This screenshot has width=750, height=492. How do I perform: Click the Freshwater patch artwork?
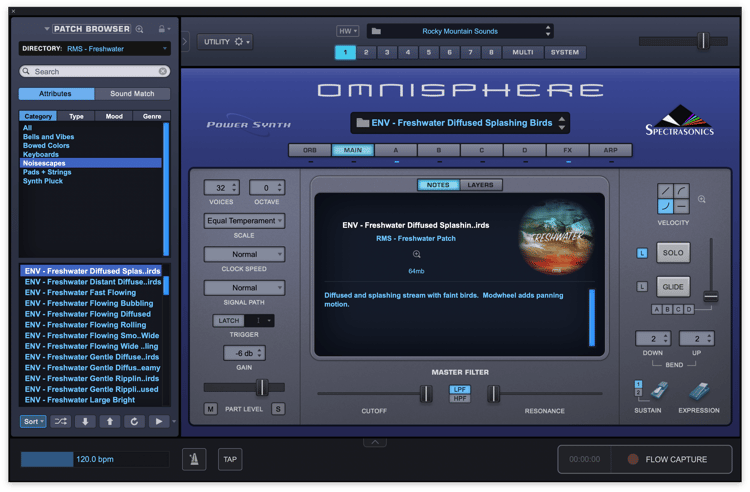(556, 238)
